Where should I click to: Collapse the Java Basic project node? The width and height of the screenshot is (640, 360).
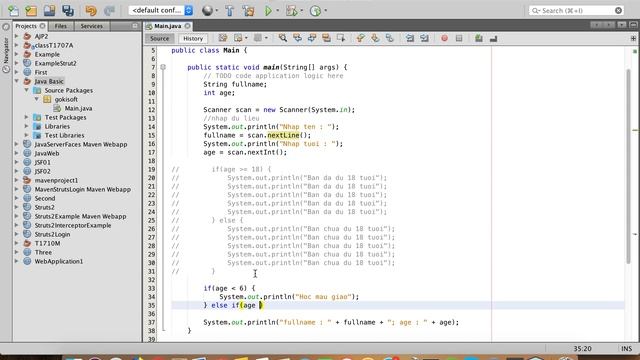(x=17, y=81)
